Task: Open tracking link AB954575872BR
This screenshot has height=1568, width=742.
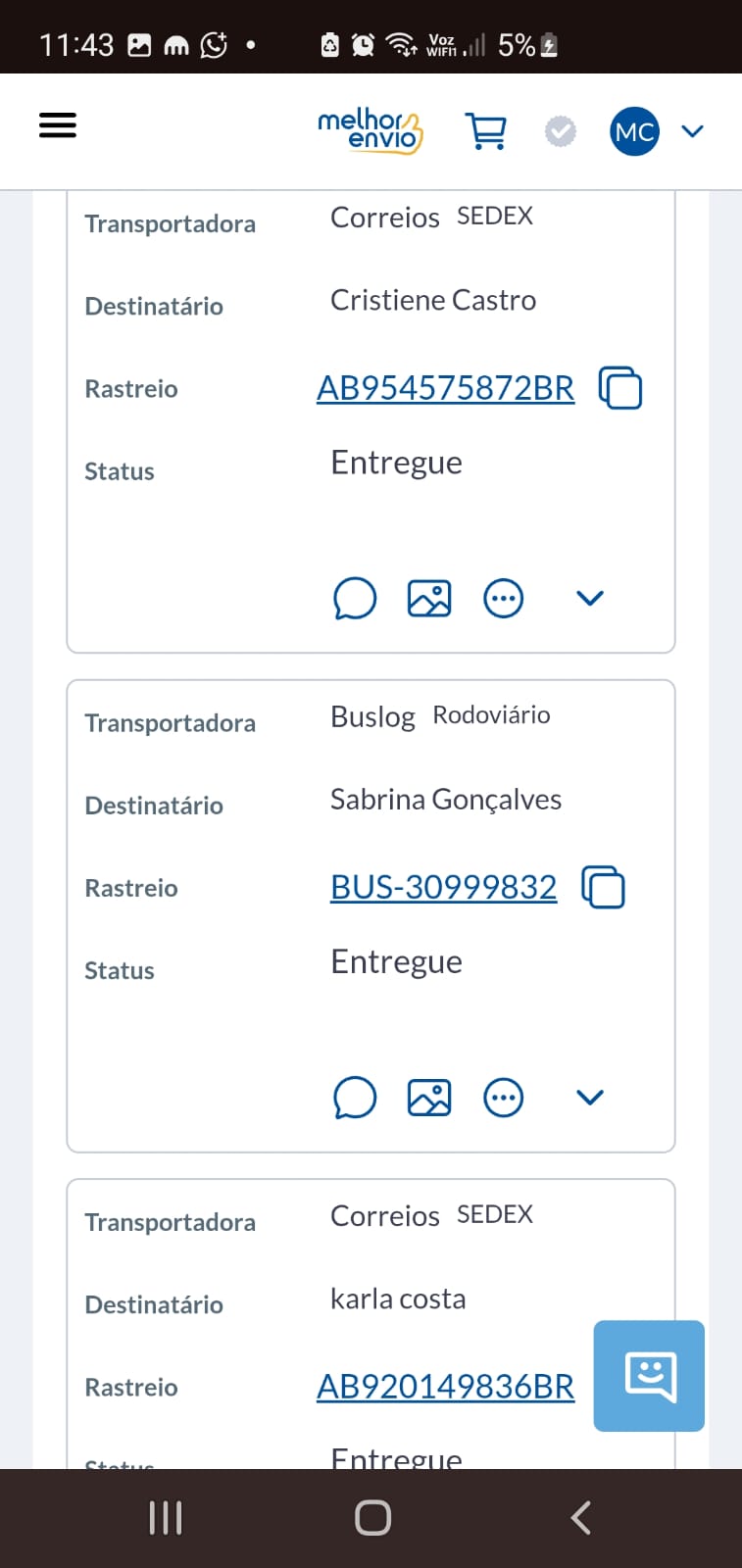Action: (446, 388)
